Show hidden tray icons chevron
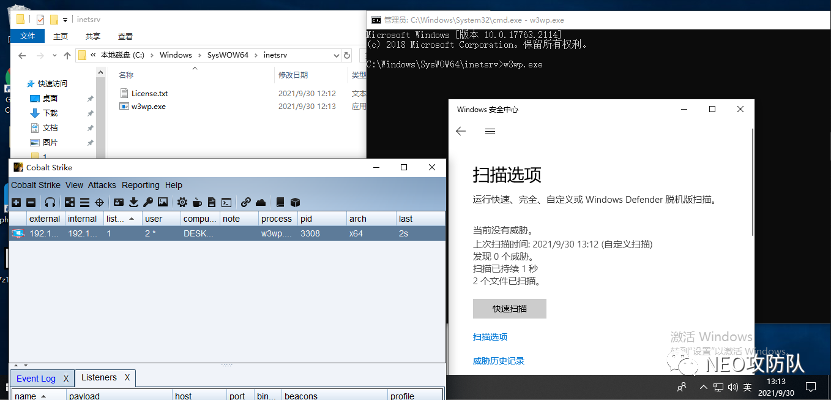The height and width of the screenshot is (400, 832). coord(704,387)
